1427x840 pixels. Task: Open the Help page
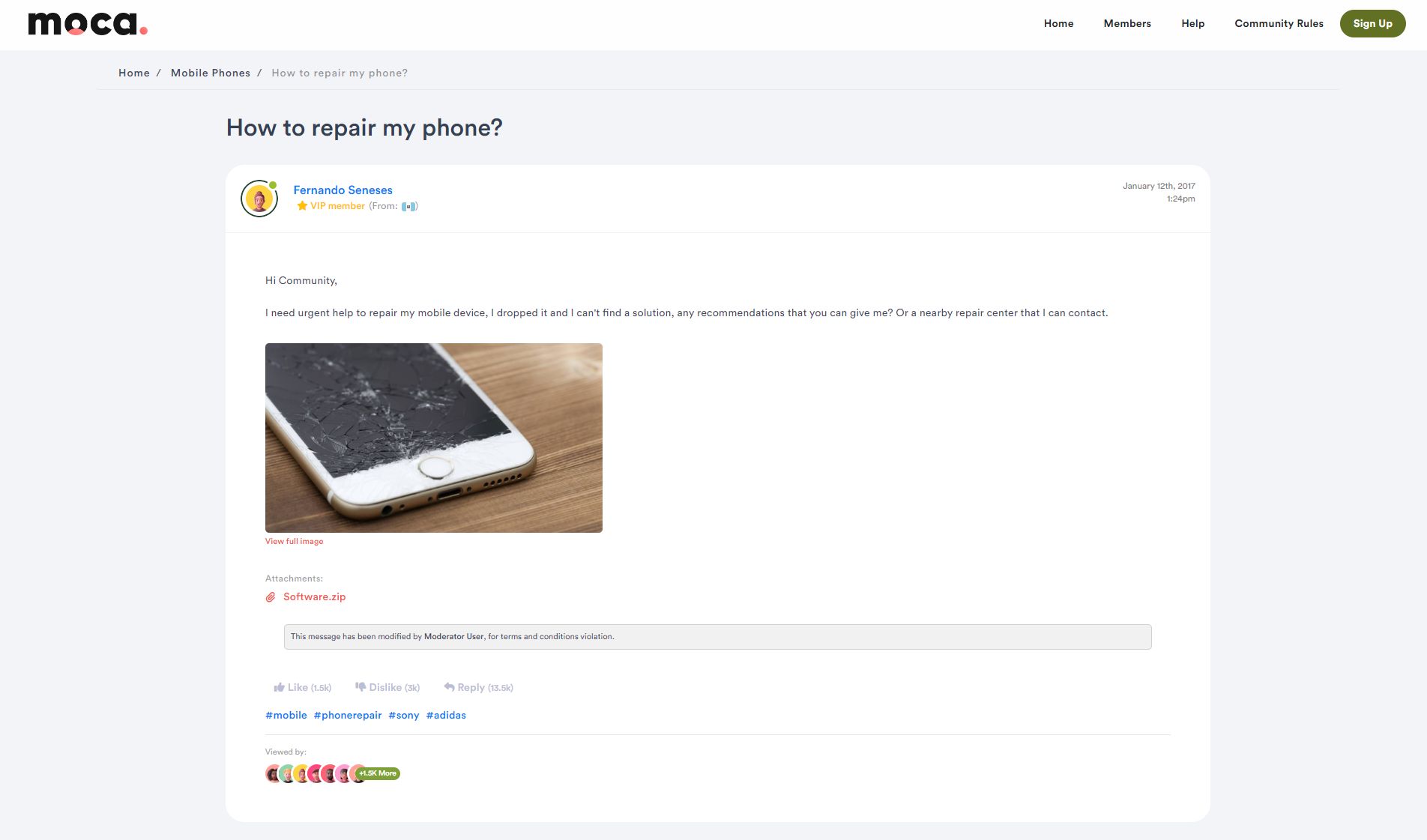coord(1192,23)
